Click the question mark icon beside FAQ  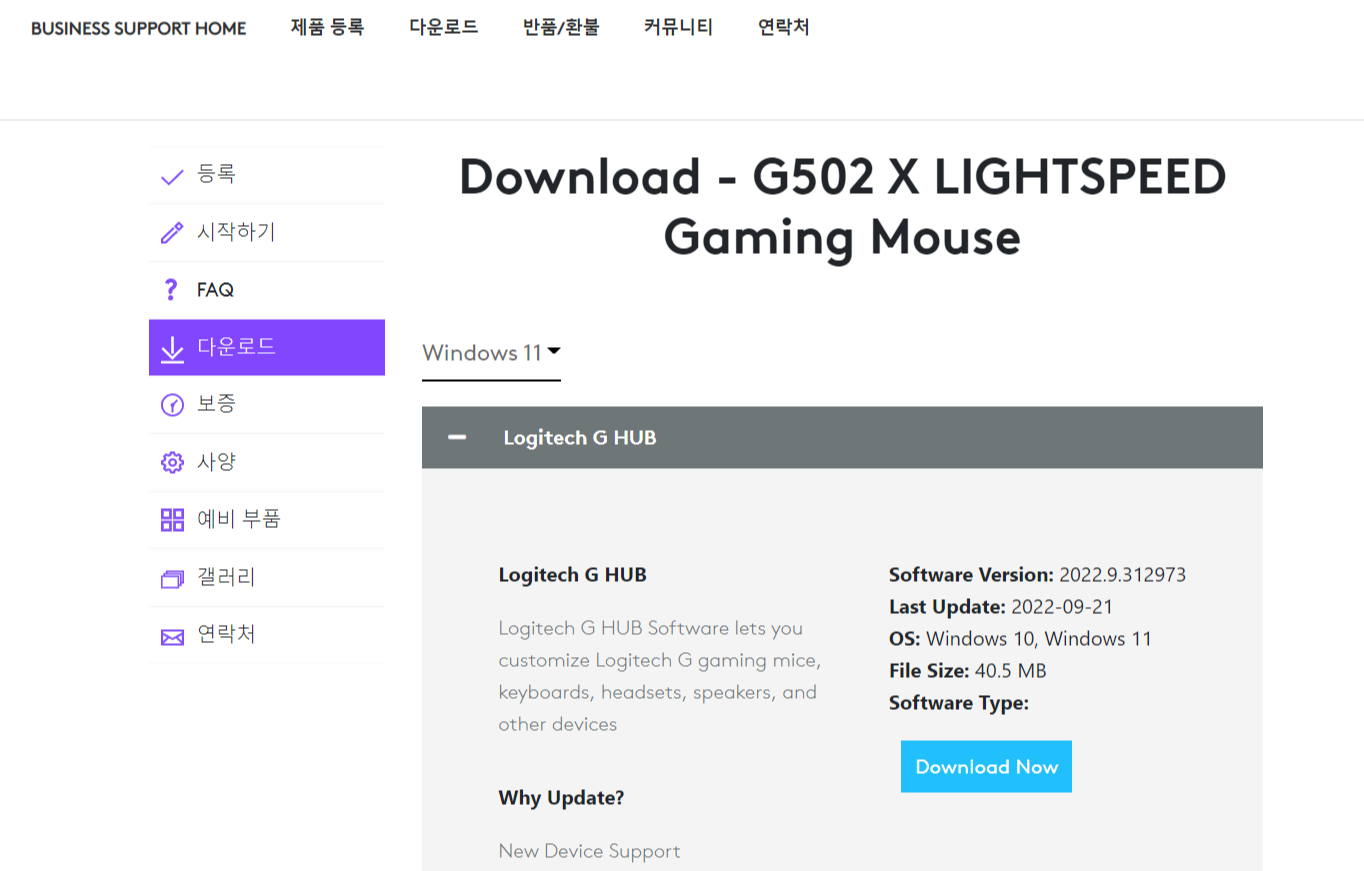[x=169, y=290]
